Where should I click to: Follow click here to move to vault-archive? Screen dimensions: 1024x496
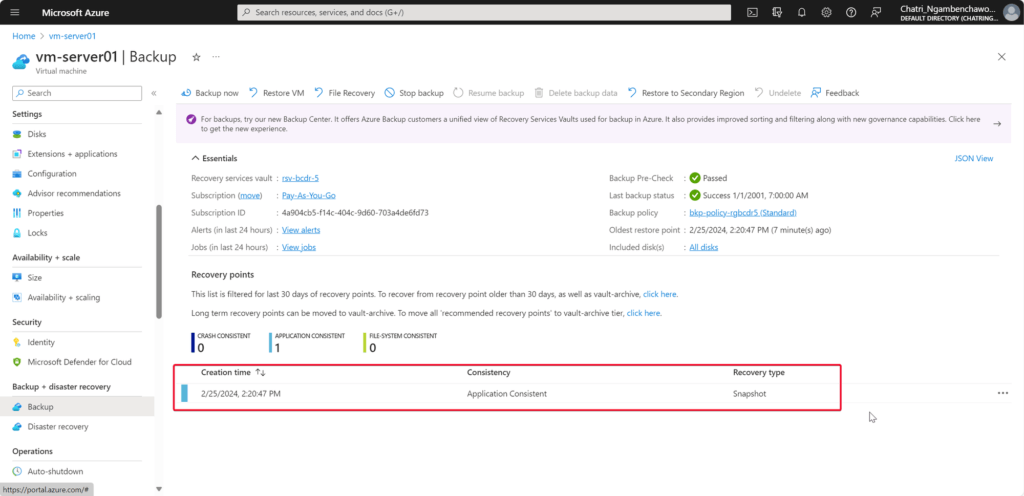[643, 313]
